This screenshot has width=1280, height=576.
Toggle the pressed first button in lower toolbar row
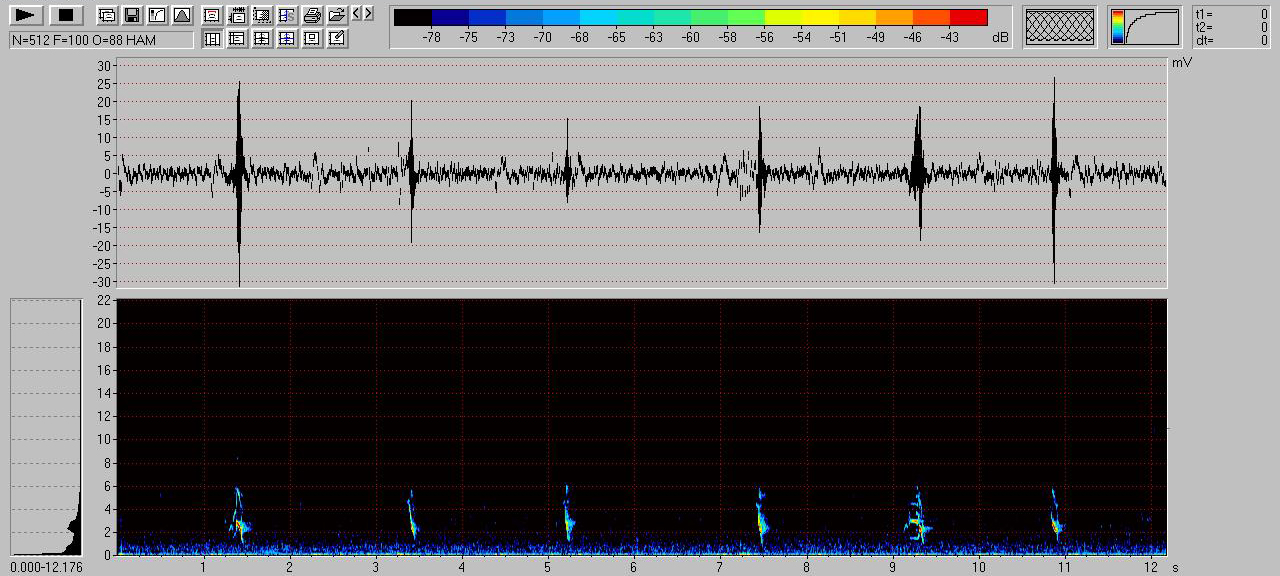(x=212, y=39)
